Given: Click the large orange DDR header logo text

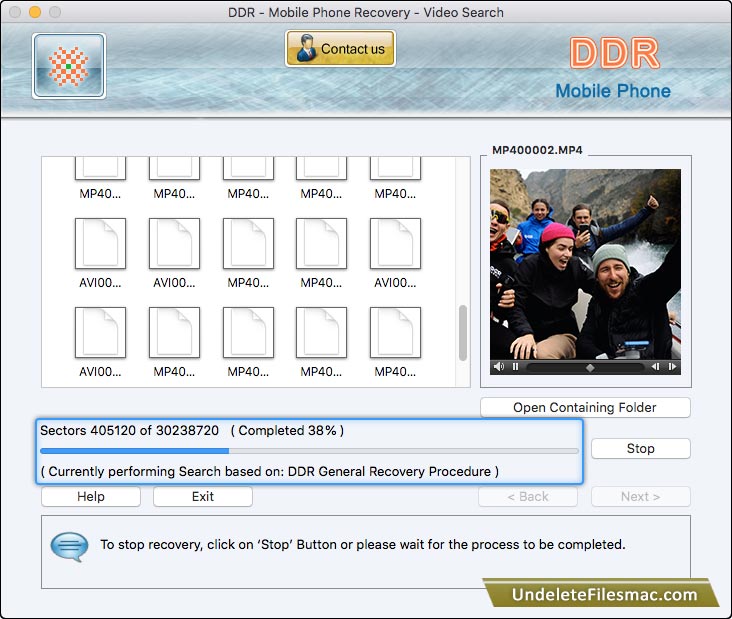Looking at the screenshot, I should tap(614, 53).
